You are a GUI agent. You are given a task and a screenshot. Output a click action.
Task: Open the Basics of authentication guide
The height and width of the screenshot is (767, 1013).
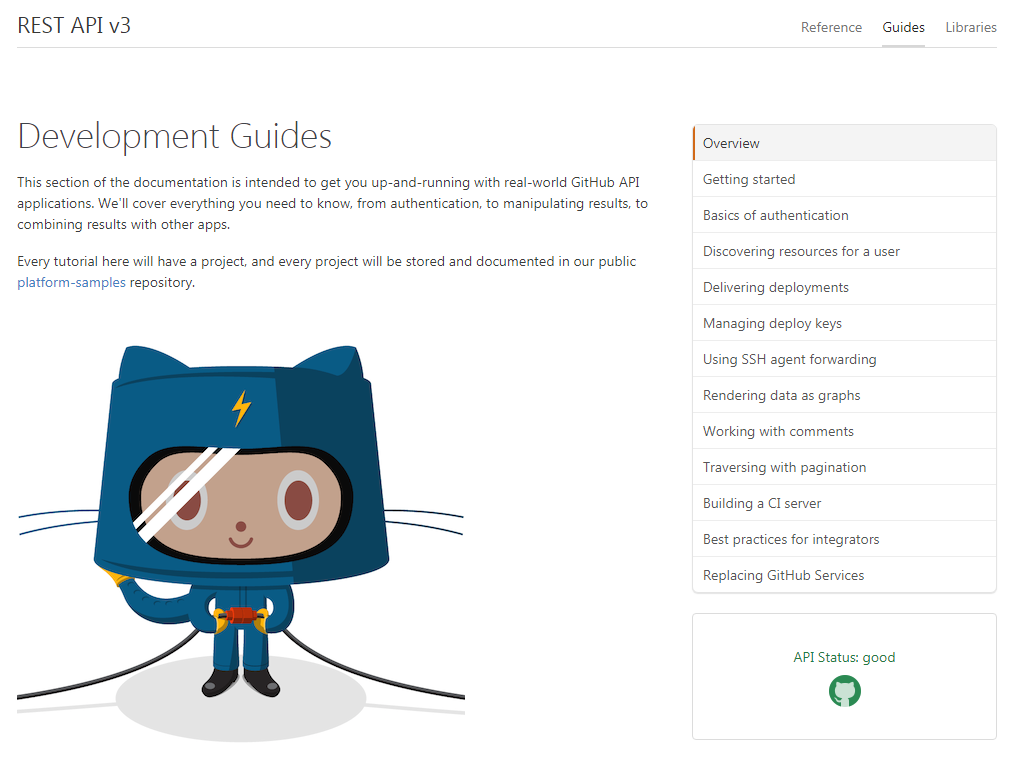[775, 215]
